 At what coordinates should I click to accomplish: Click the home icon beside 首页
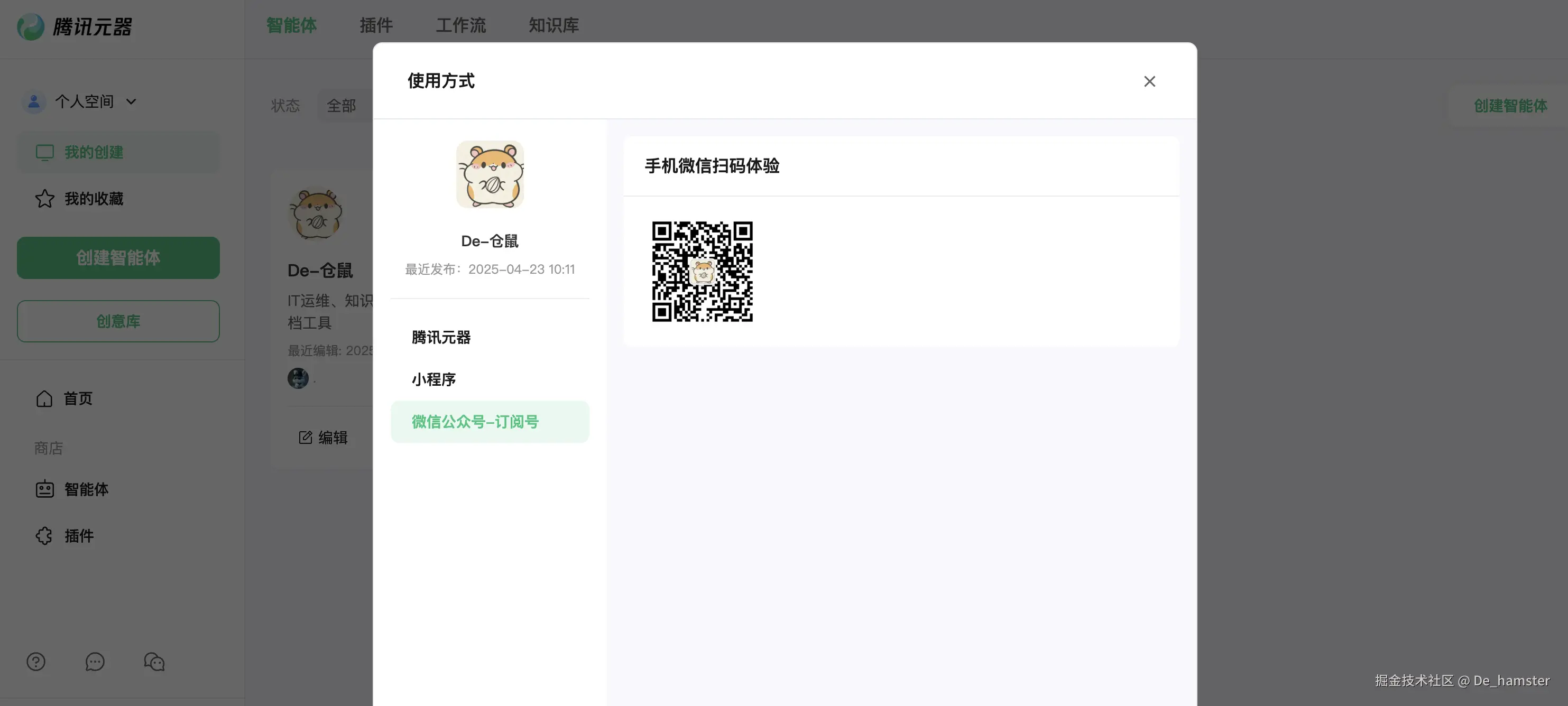[x=44, y=398]
